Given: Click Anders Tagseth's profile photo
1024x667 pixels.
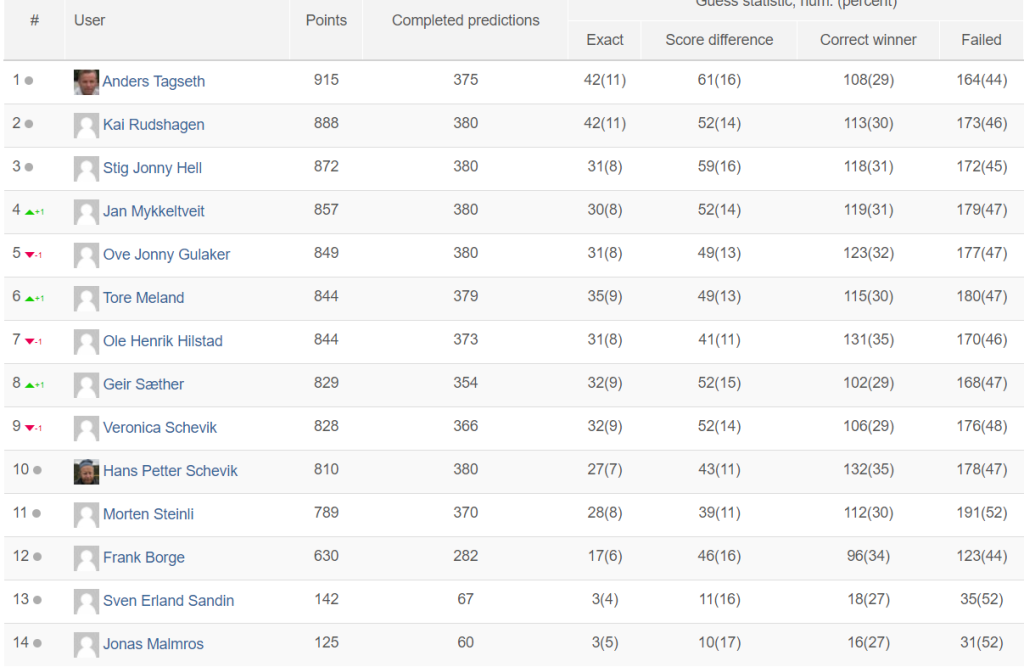Looking at the screenshot, I should click(86, 82).
